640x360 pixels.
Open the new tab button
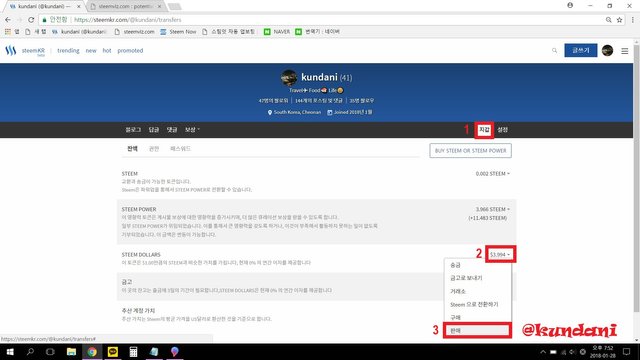pos(174,7)
